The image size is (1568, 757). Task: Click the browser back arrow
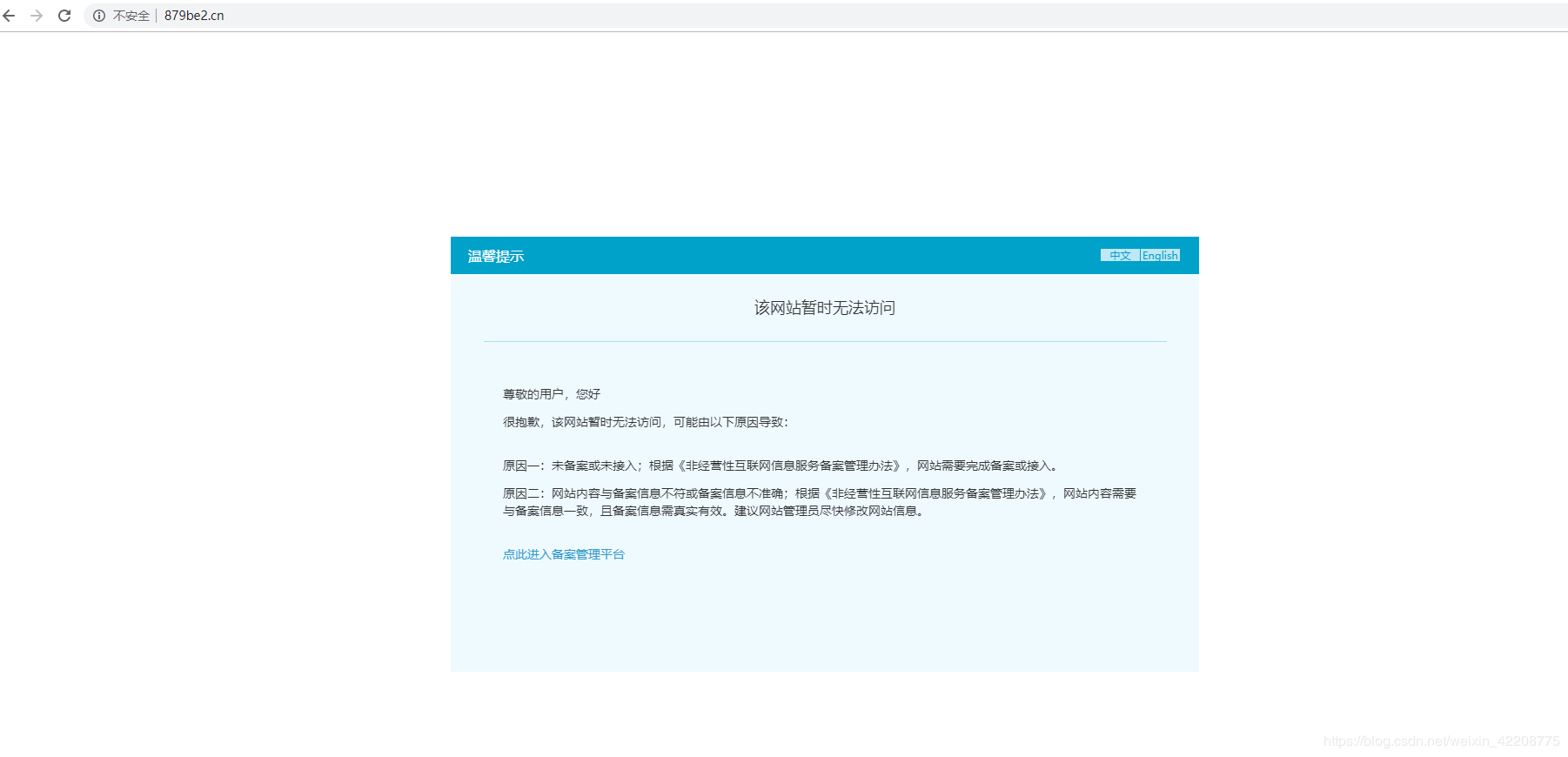coord(10,16)
